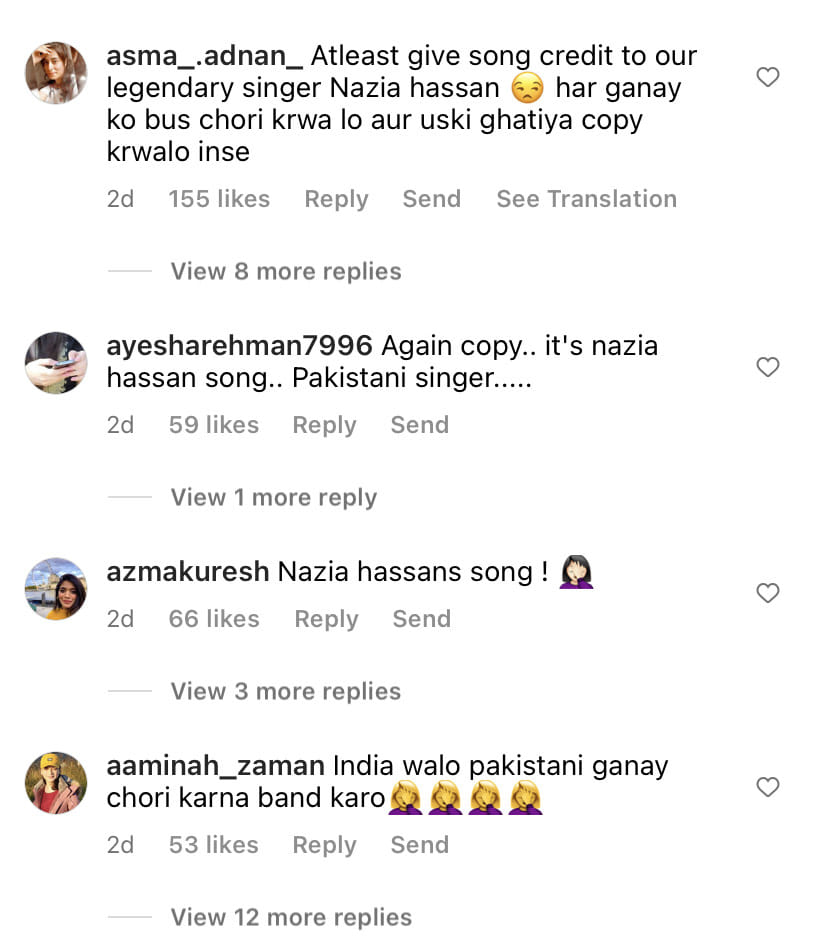
Task: Like aaminah_zaman's comment with heart icon
Action: pyautogui.click(x=767, y=787)
